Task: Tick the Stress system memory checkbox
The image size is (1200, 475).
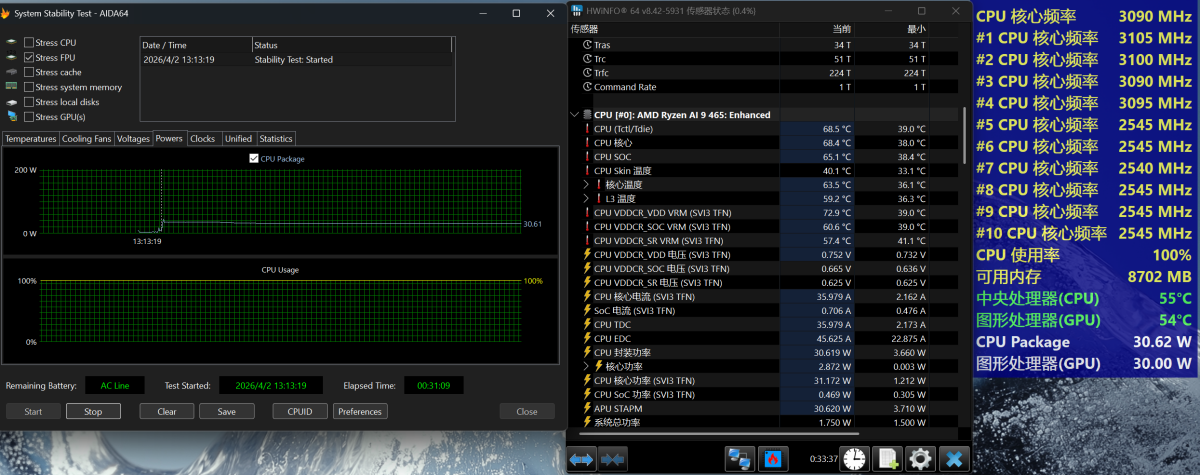Action: pyautogui.click(x=29, y=87)
